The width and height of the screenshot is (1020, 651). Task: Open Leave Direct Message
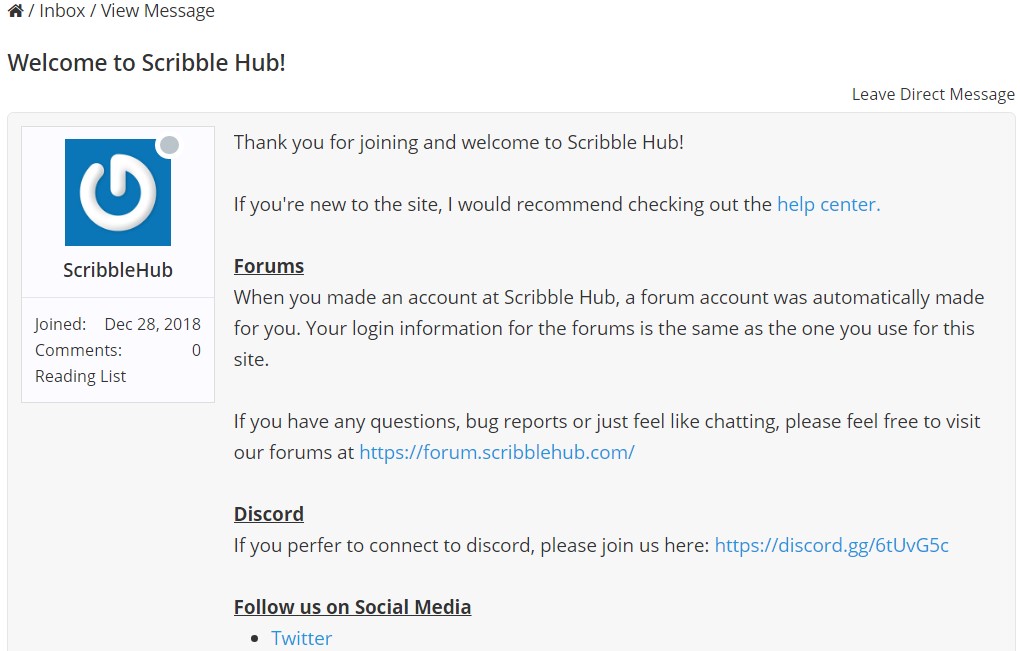(932, 94)
